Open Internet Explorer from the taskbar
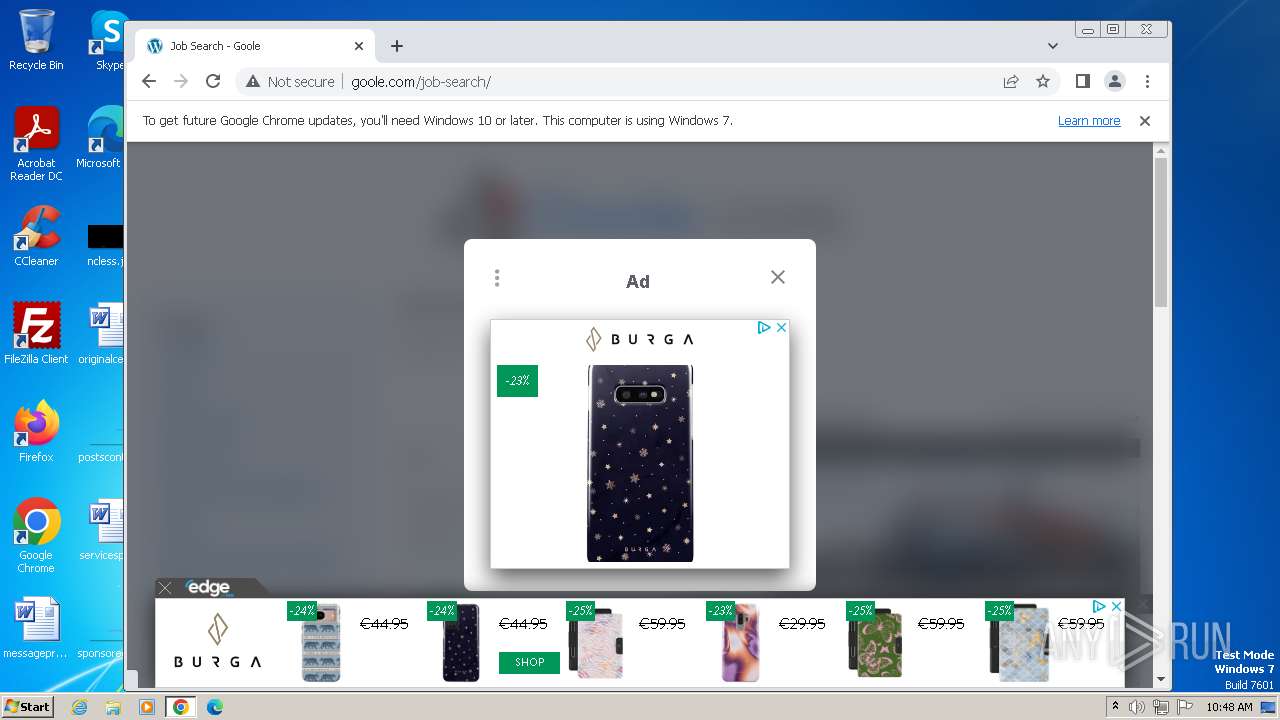This screenshot has width=1280, height=720. coord(79,707)
